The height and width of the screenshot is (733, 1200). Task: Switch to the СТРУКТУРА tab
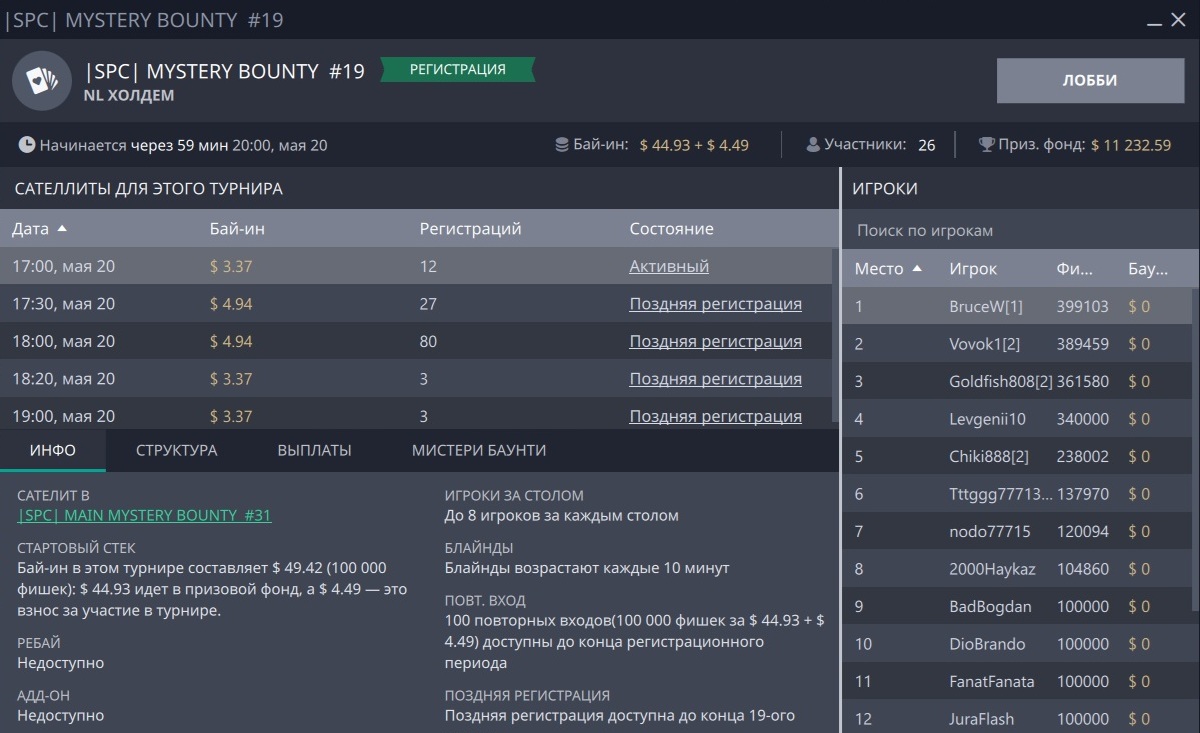pyautogui.click(x=176, y=450)
